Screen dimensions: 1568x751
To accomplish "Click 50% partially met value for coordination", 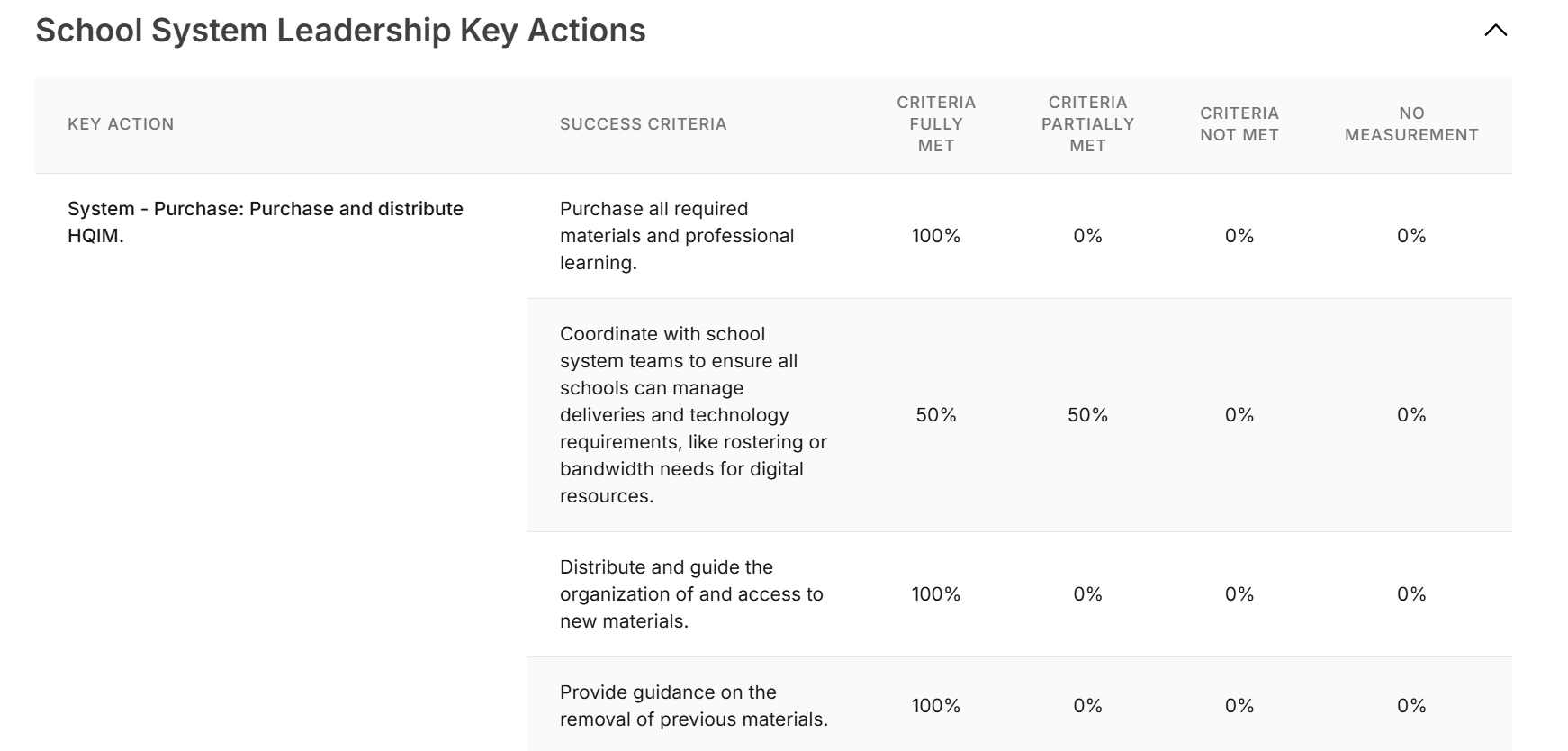I will point(1087,415).
